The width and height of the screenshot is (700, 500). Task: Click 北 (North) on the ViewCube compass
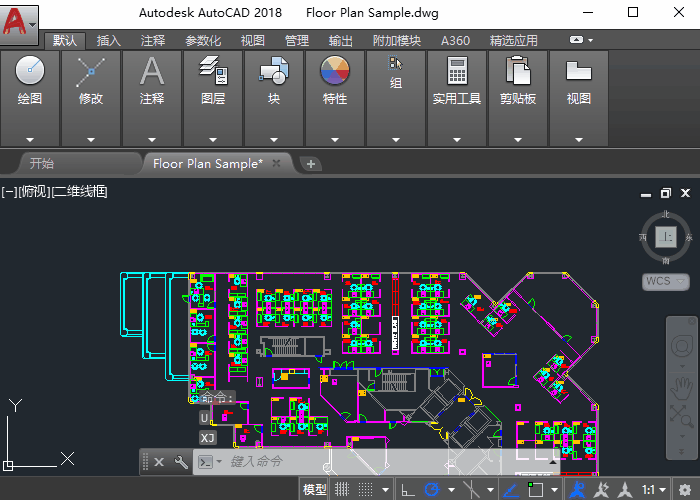(666, 215)
